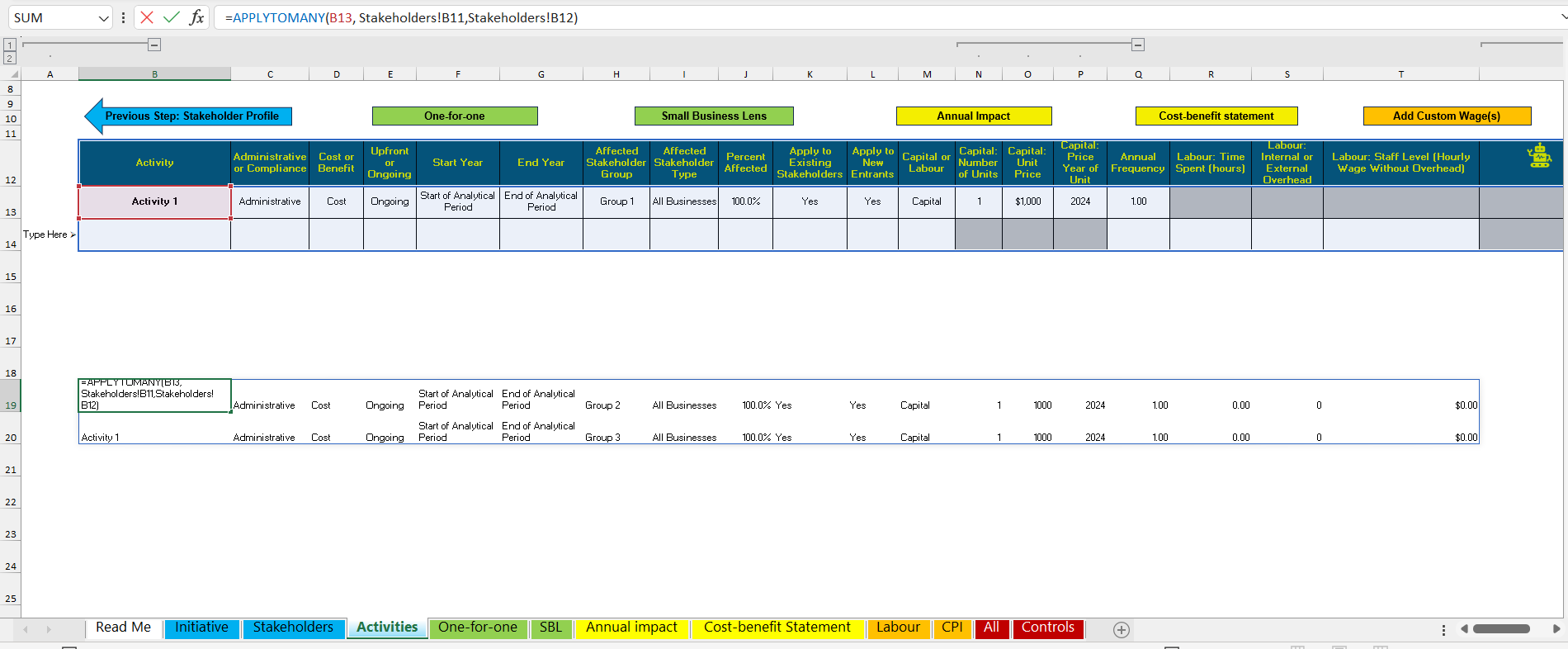Confirm formula with the checkmark icon
The width and height of the screenshot is (1568, 649).
coord(172,17)
